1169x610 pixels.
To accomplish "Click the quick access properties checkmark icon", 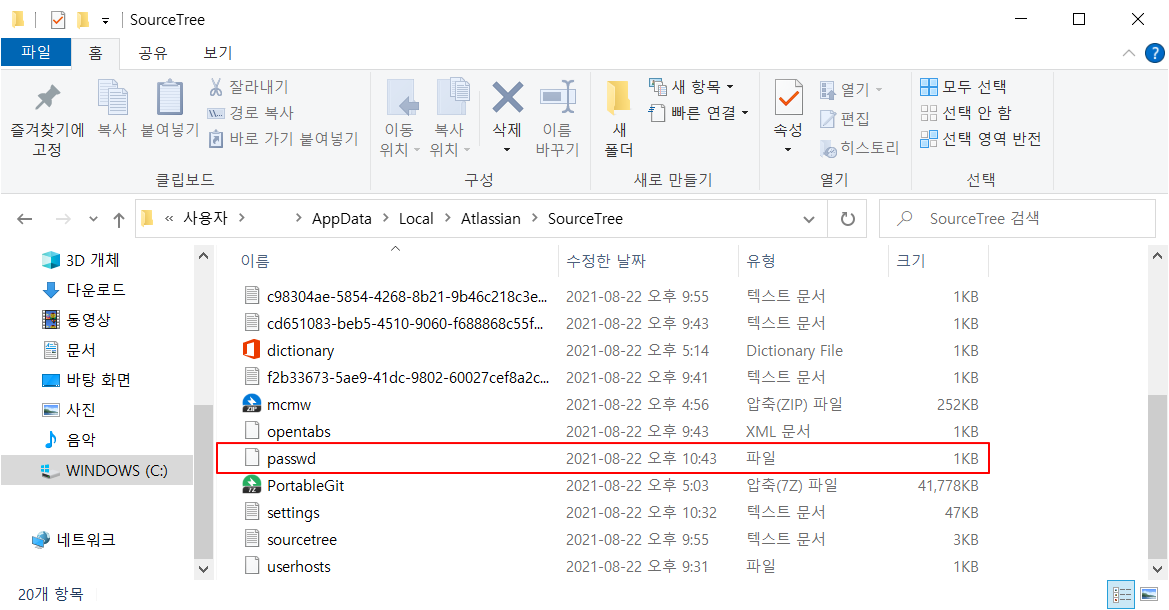I will coord(58,19).
